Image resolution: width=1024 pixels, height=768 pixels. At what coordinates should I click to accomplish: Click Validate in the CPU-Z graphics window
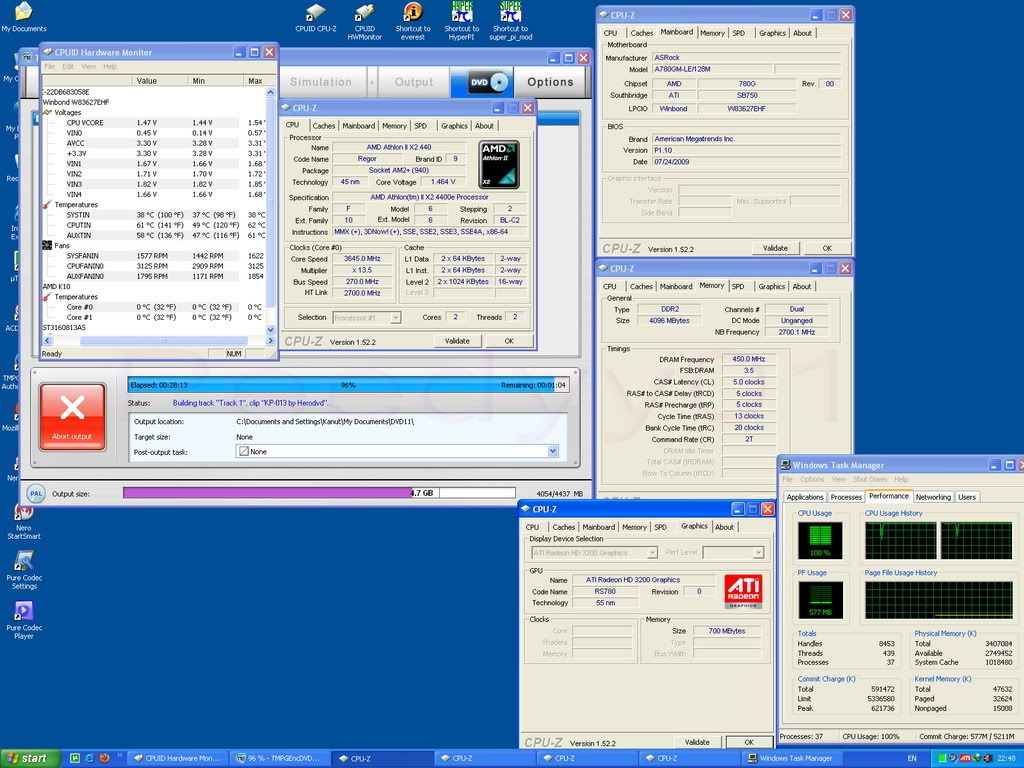697,742
